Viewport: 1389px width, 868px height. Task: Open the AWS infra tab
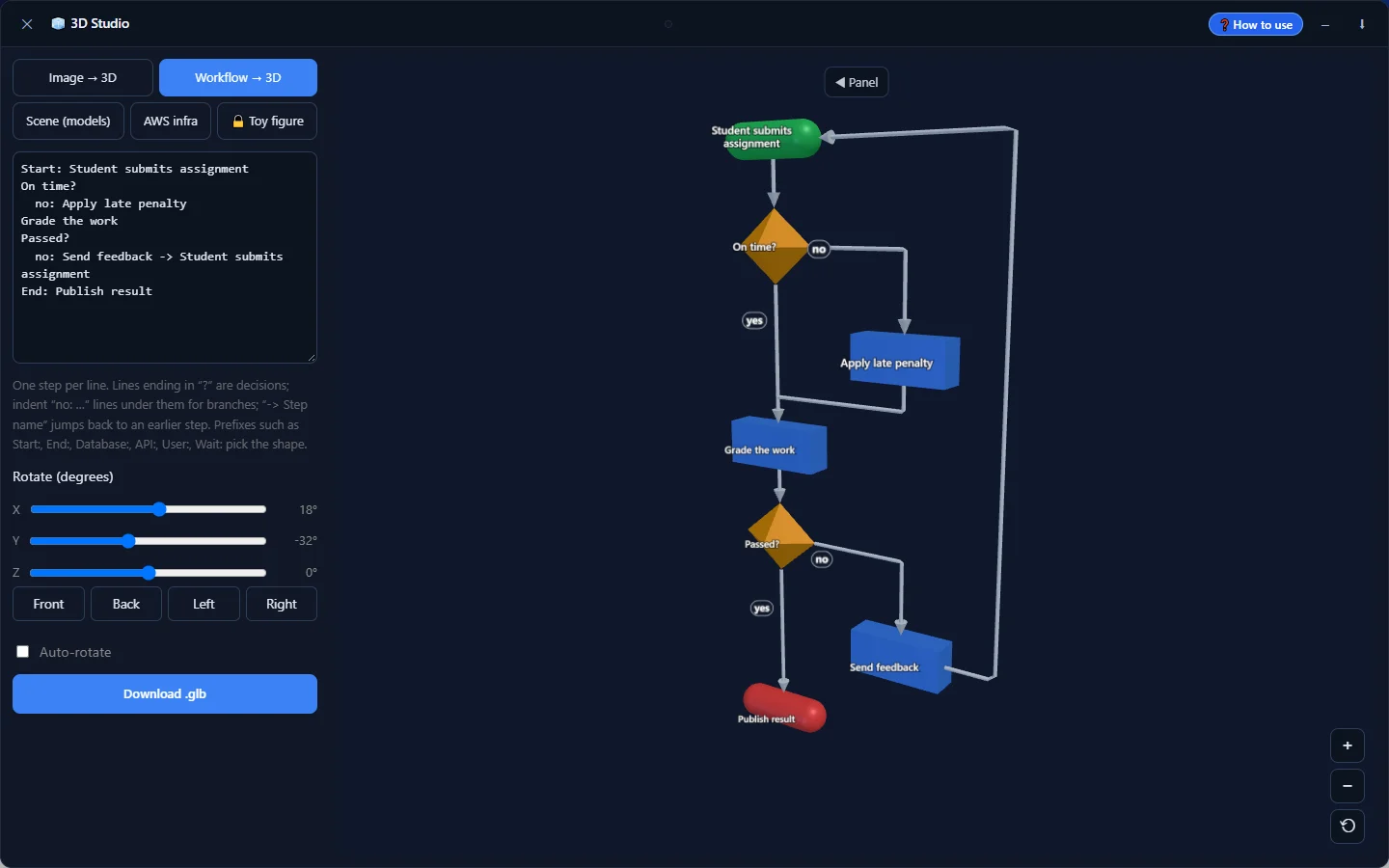coord(171,121)
